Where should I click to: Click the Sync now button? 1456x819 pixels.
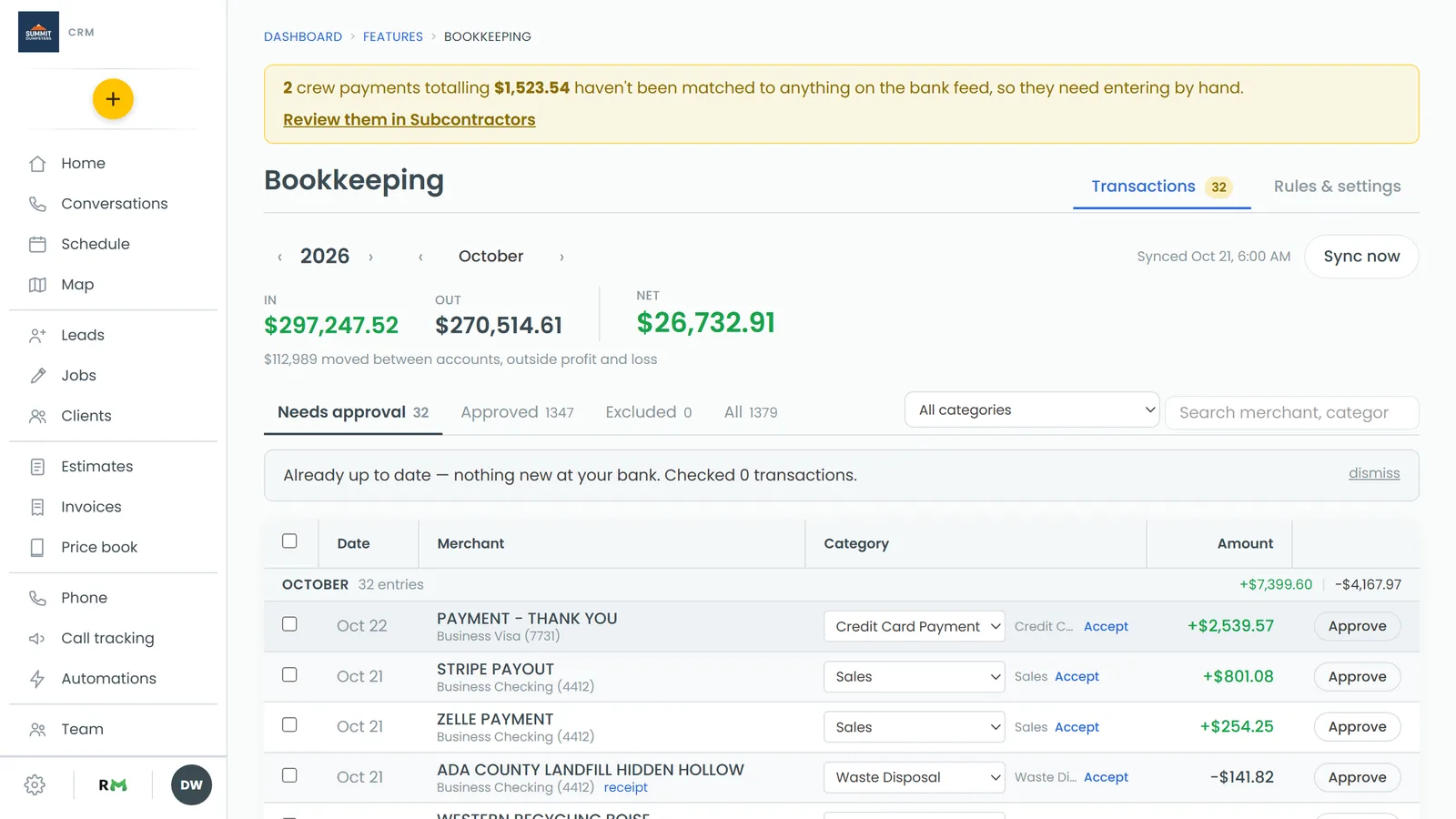coord(1361,257)
